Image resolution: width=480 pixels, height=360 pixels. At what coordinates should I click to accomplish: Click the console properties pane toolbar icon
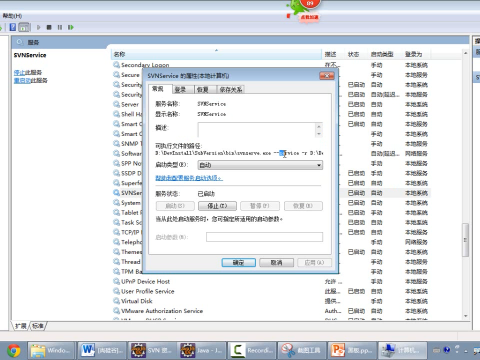pyautogui.click(x=24, y=27)
